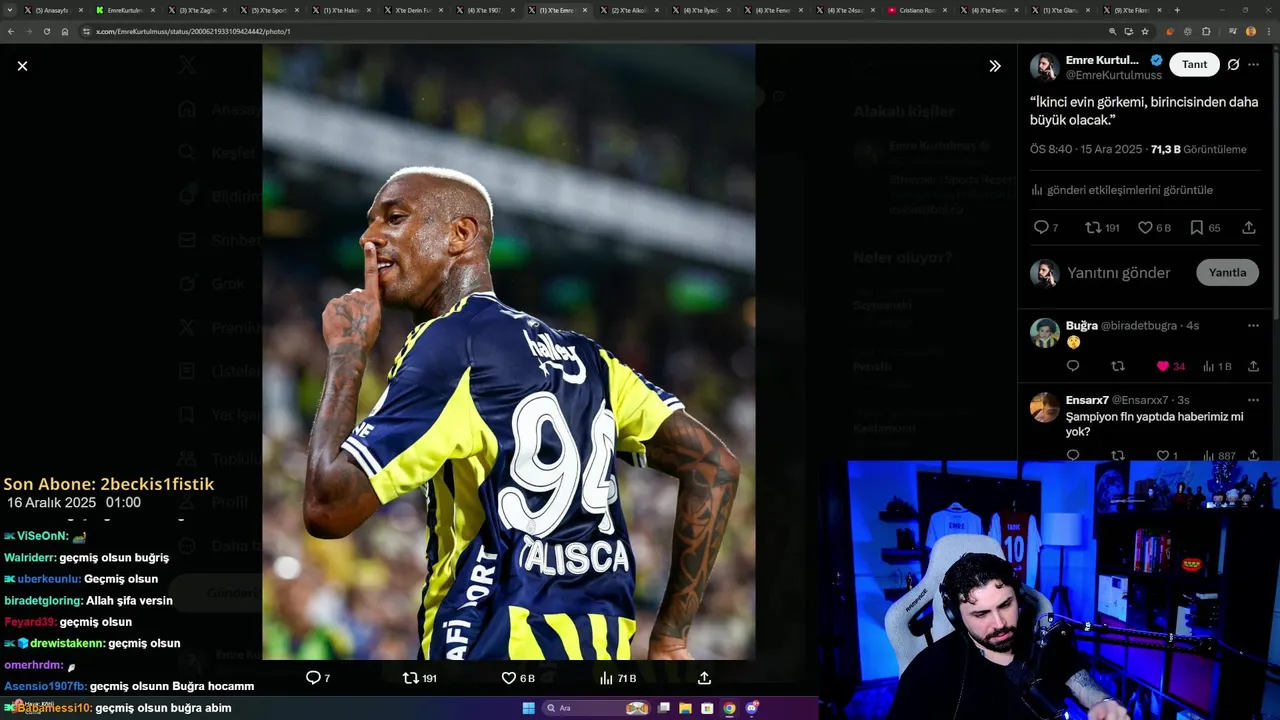Open File Explorer from the taskbar
The image size is (1280, 720).
[685, 708]
